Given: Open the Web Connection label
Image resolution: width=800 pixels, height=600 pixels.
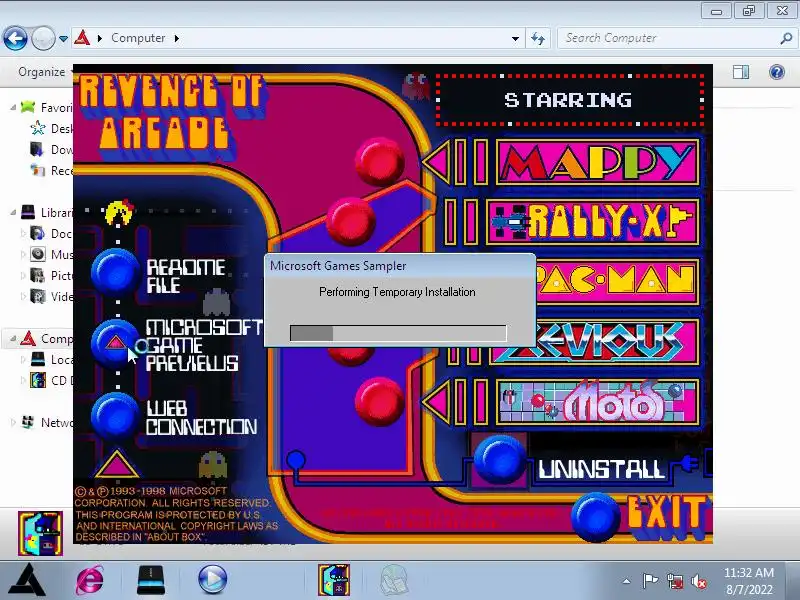Looking at the screenshot, I should pos(201,418).
